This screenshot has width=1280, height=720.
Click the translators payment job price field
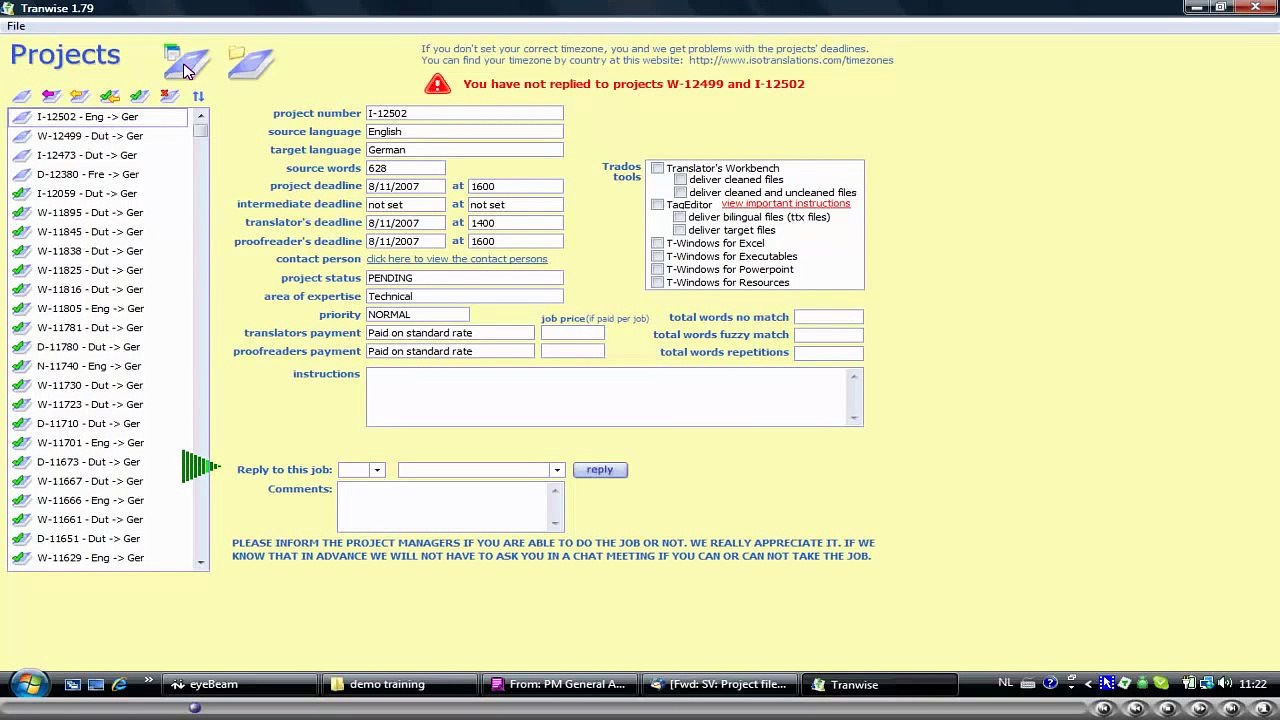(572, 333)
